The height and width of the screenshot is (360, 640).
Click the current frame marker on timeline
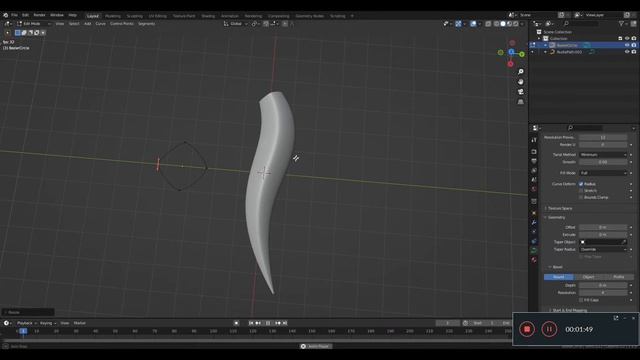point(23,331)
